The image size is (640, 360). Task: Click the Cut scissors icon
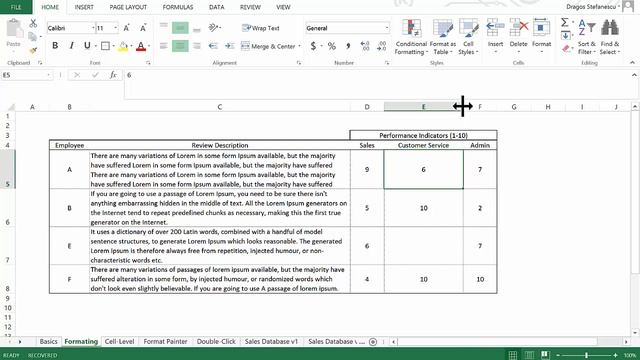[33, 23]
